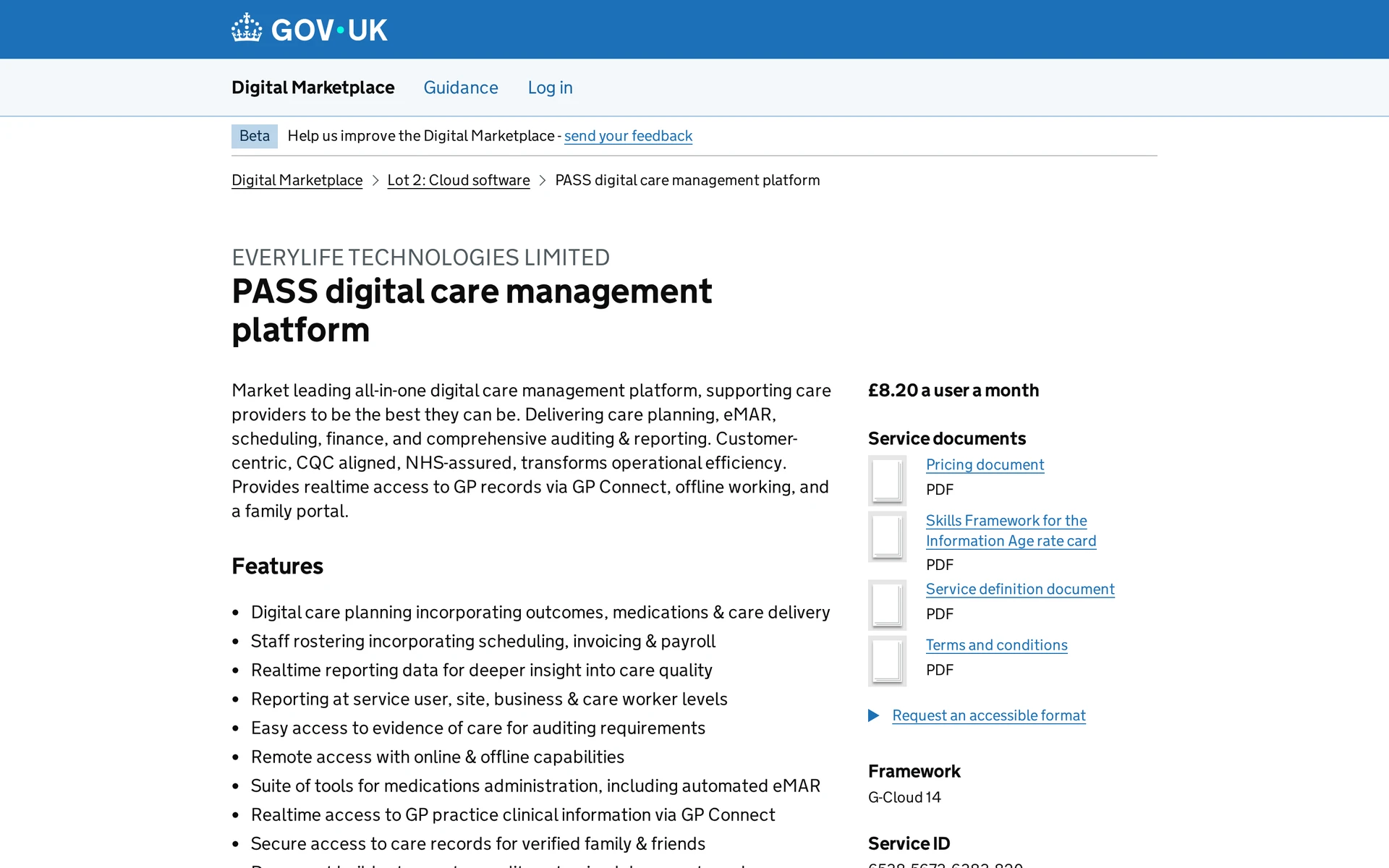Open Lot 2: Cloud software breadcrumb
This screenshot has width=1389, height=868.
[x=459, y=180]
